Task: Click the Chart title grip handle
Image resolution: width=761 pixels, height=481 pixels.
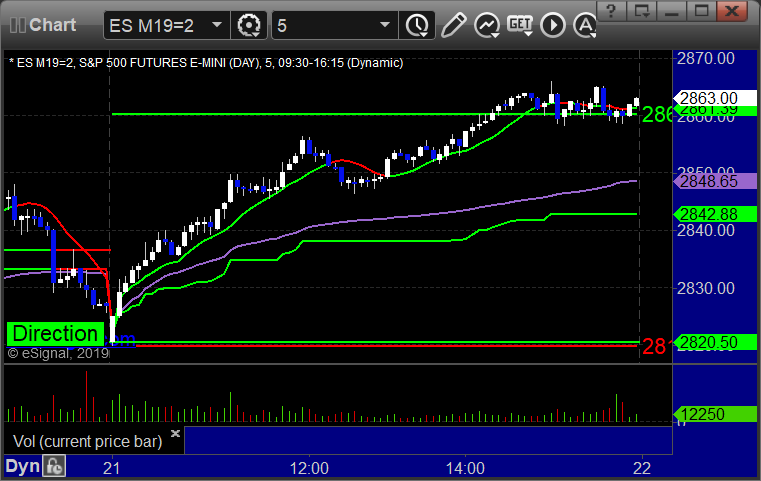Action: coord(18,25)
